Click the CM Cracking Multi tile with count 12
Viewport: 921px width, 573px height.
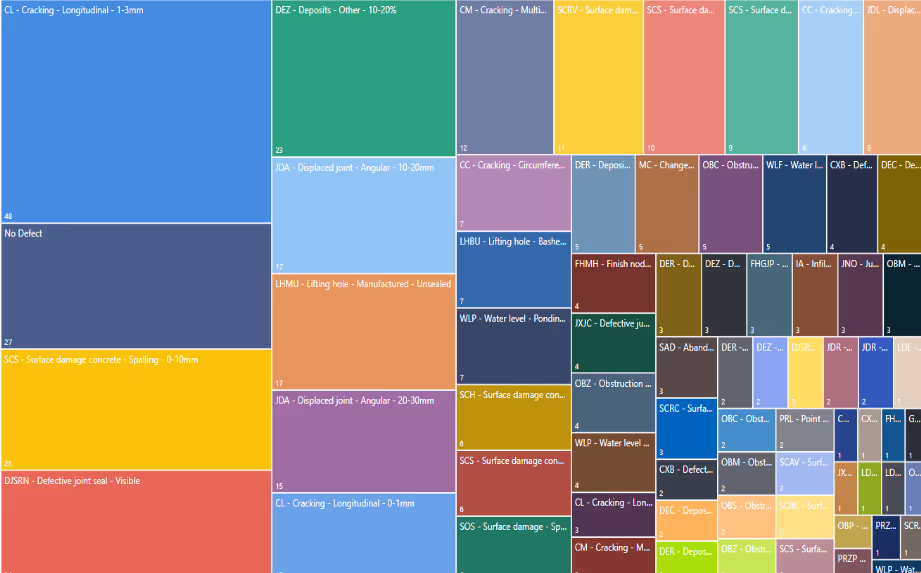pos(505,77)
